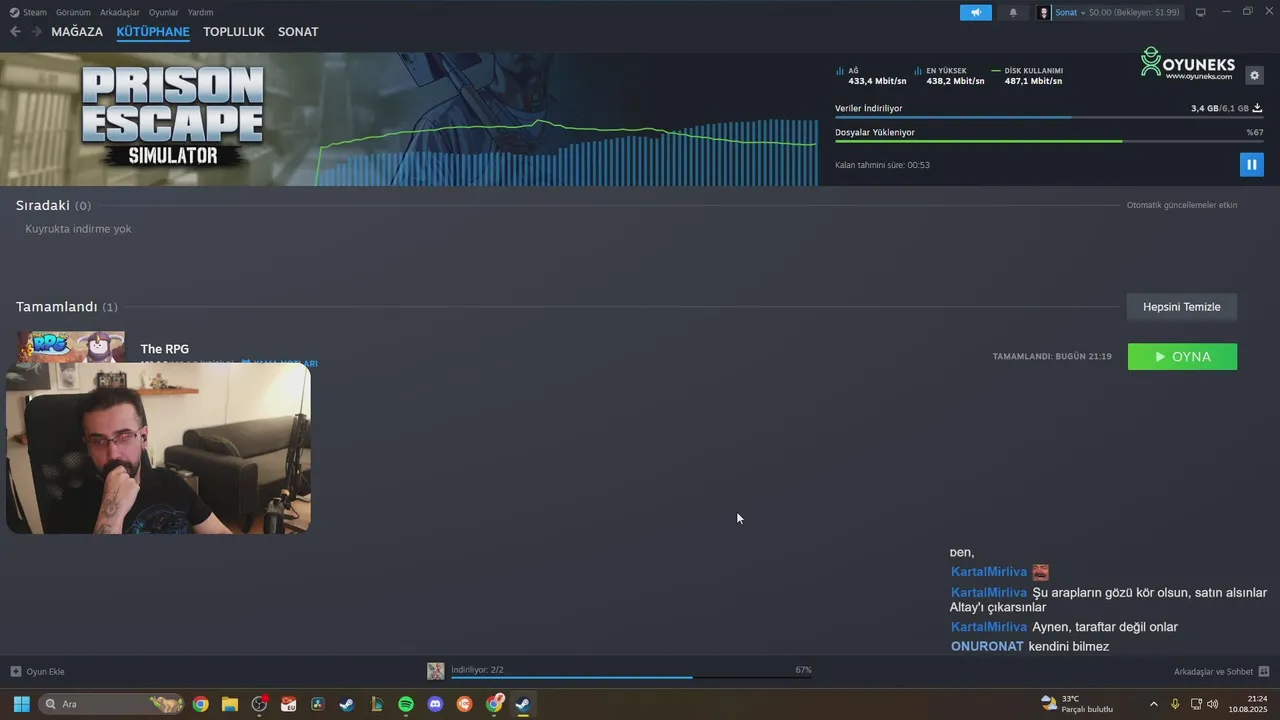1280x720 pixels.
Task: Click the download size icon next to 6,1 GB
Action: point(1257,108)
